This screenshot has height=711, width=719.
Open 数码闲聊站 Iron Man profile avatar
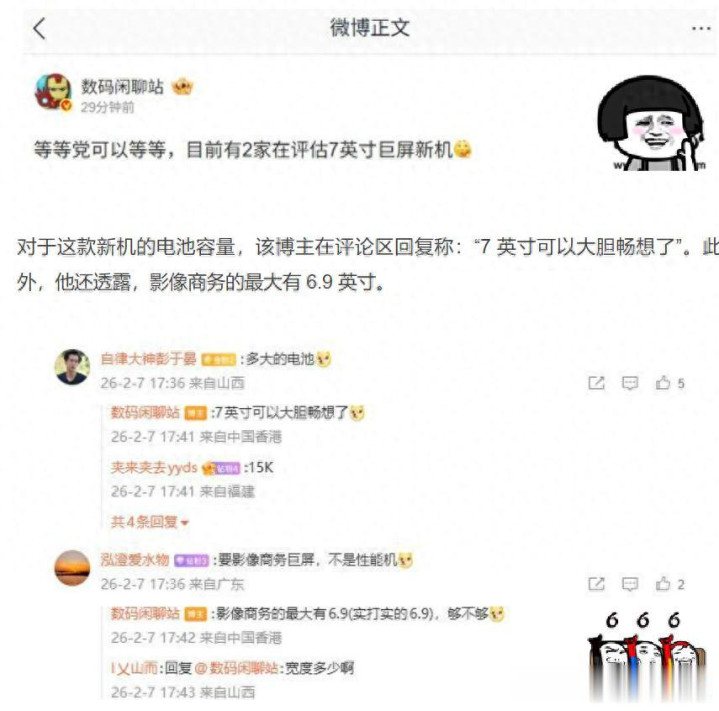53,92
